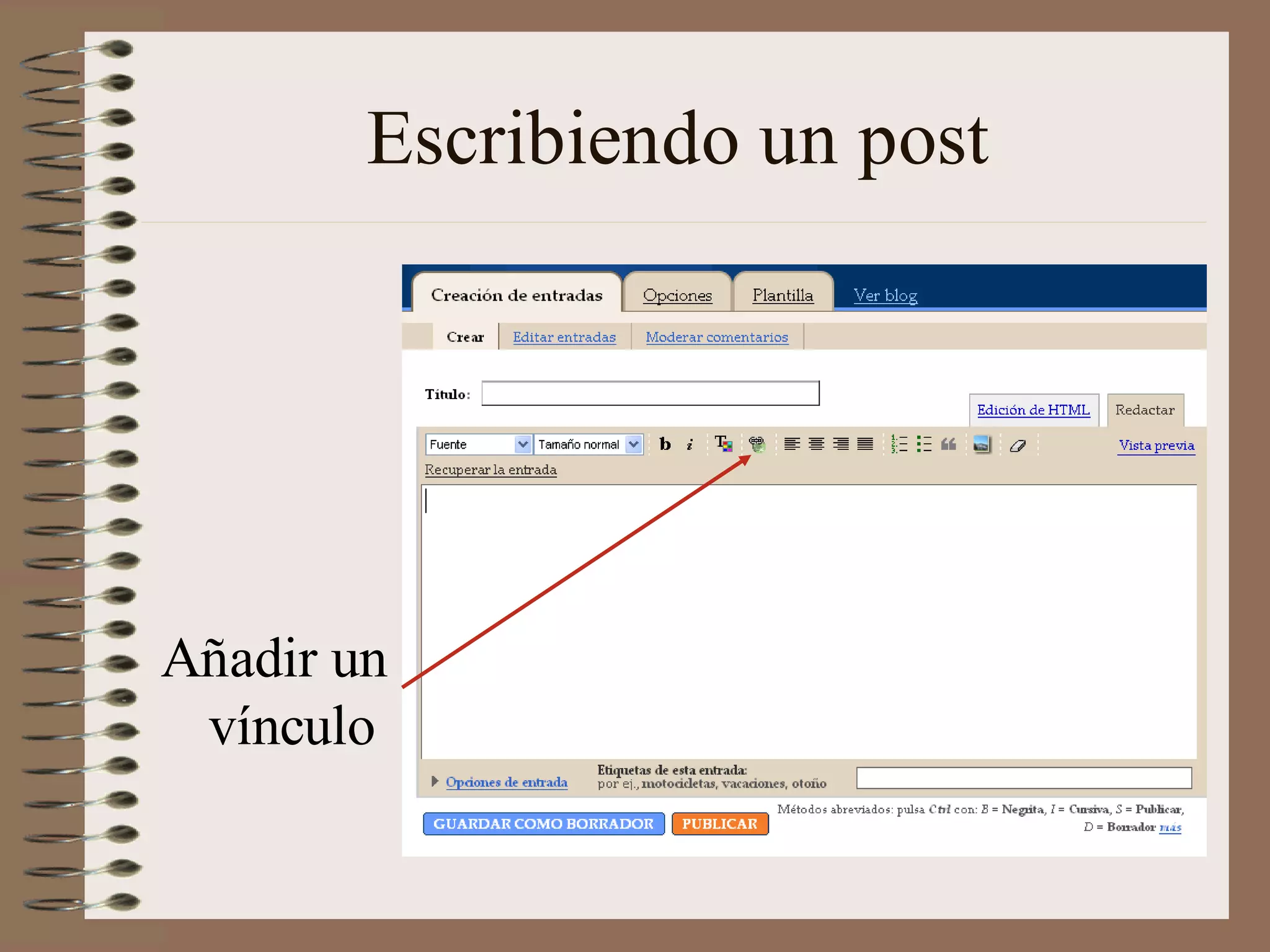Insert a bulleted list
Viewport: 1270px width, 952px height.
(924, 444)
